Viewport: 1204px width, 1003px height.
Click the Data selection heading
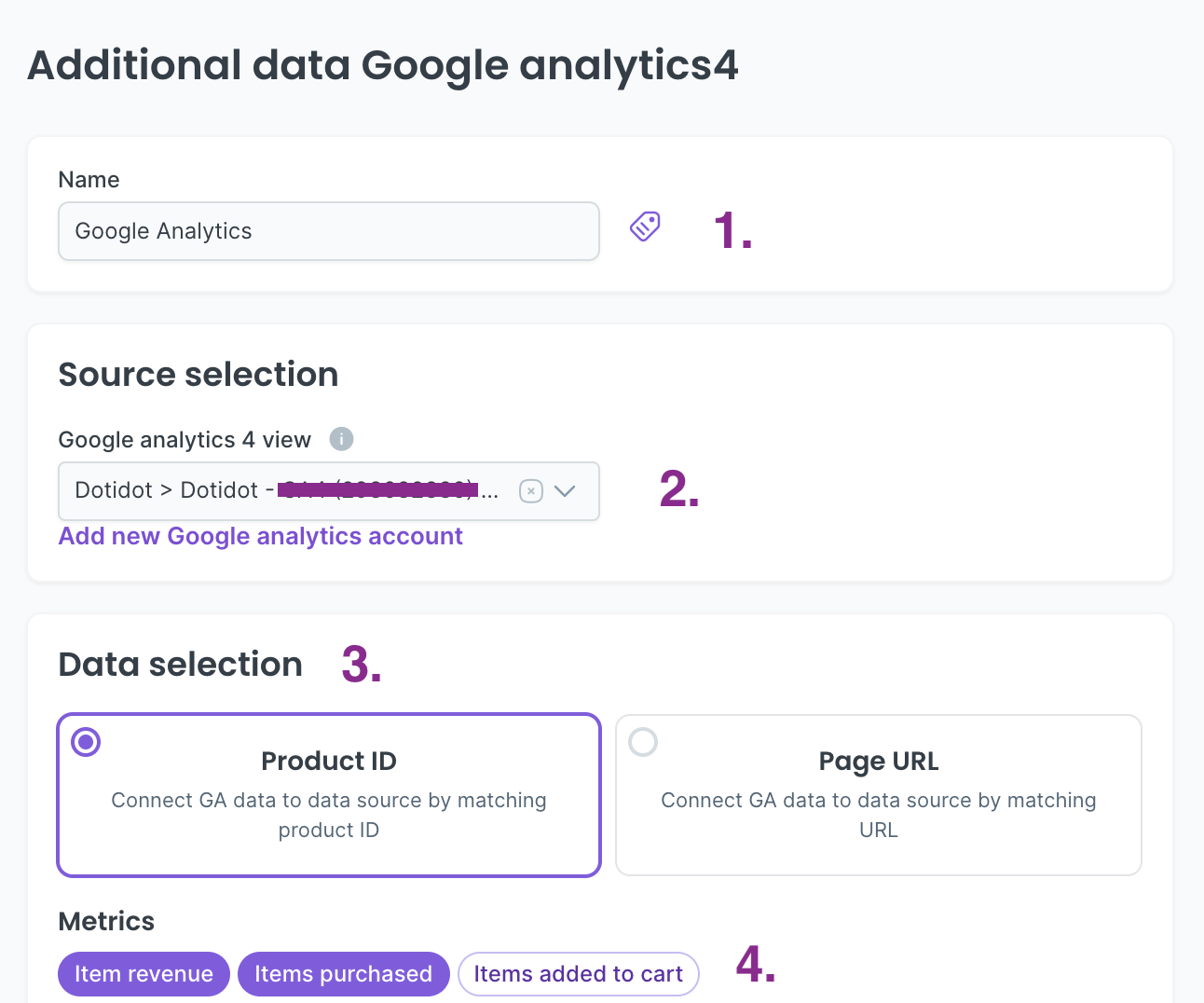(181, 665)
